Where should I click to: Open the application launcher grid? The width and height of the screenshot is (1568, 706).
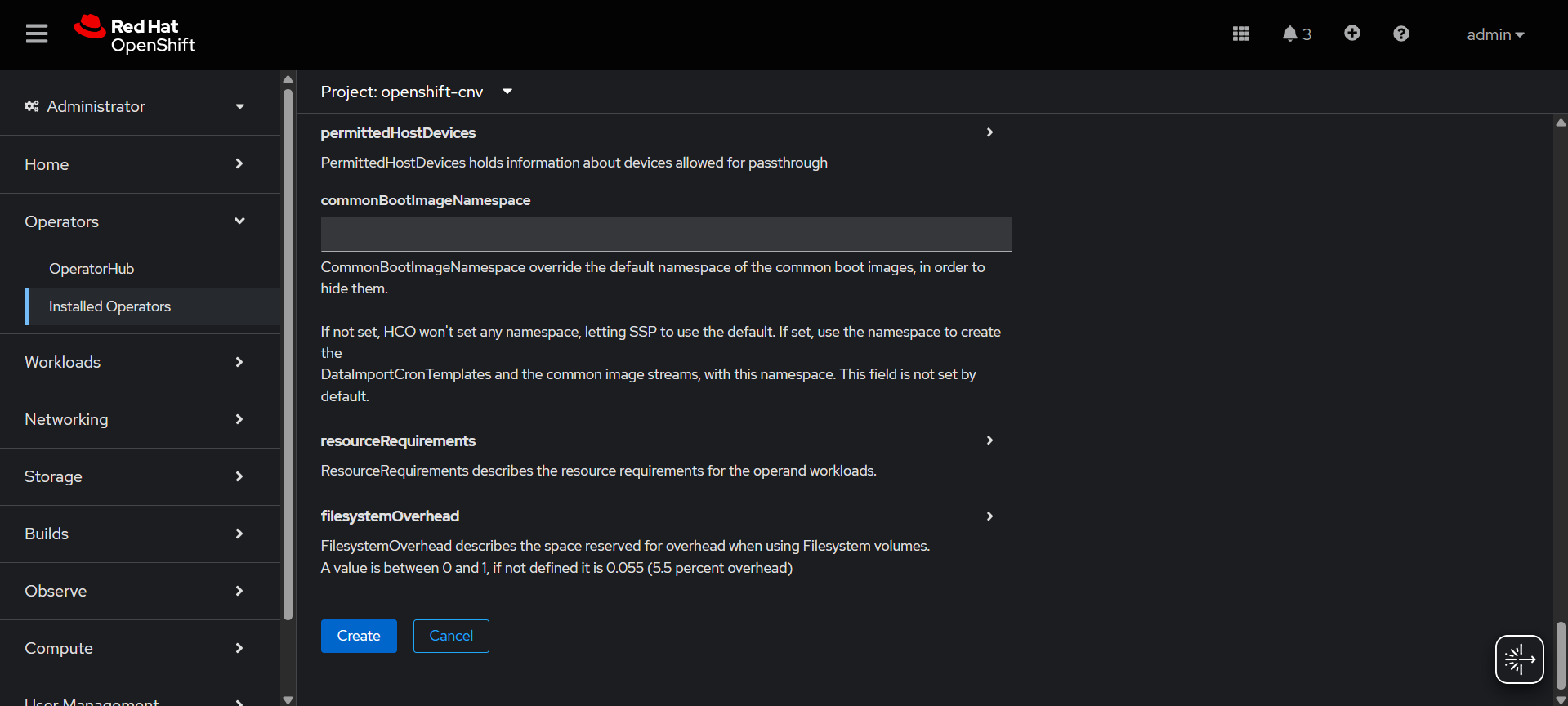tap(1240, 34)
